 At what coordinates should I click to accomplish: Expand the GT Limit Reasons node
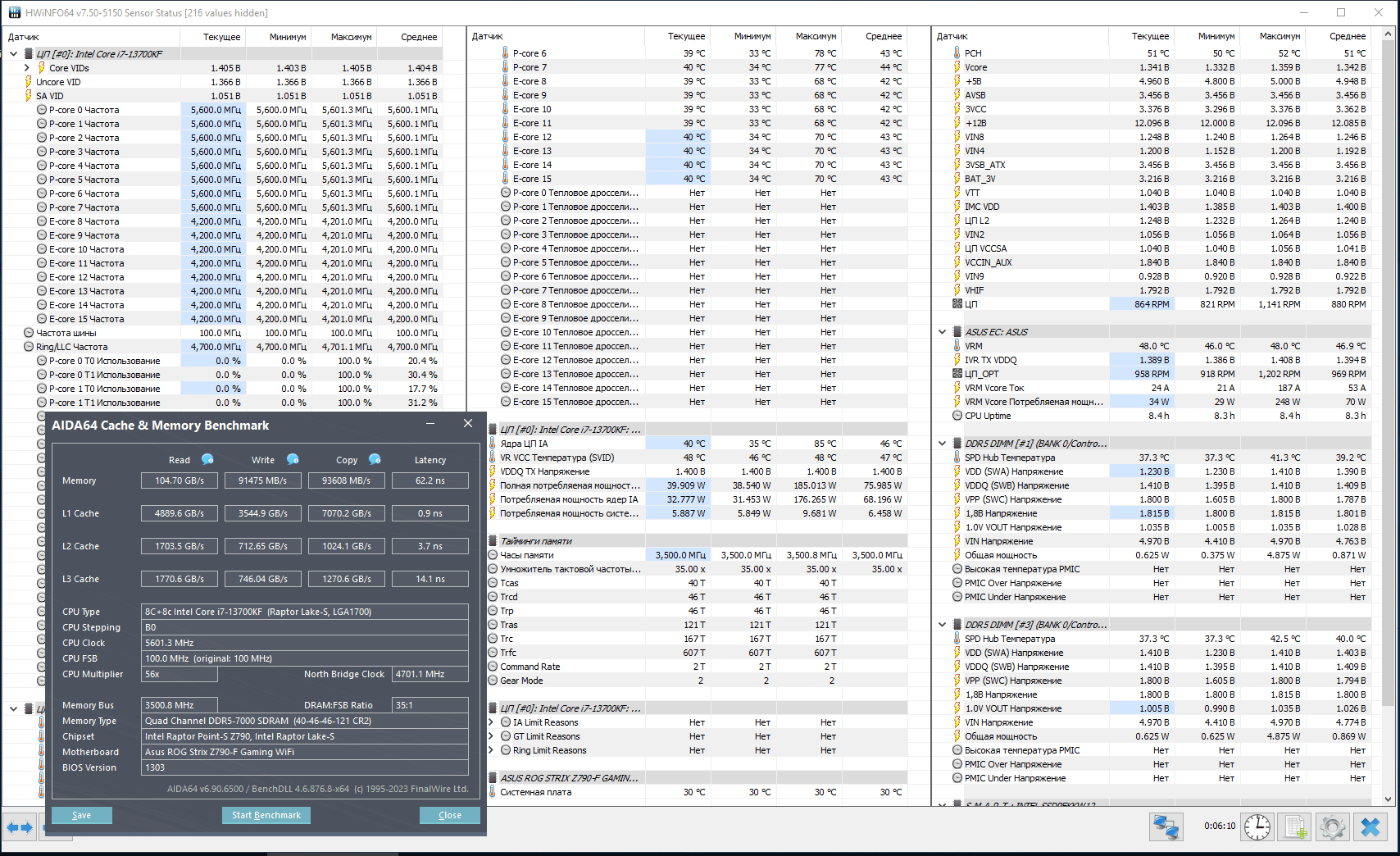pyautogui.click(x=491, y=736)
